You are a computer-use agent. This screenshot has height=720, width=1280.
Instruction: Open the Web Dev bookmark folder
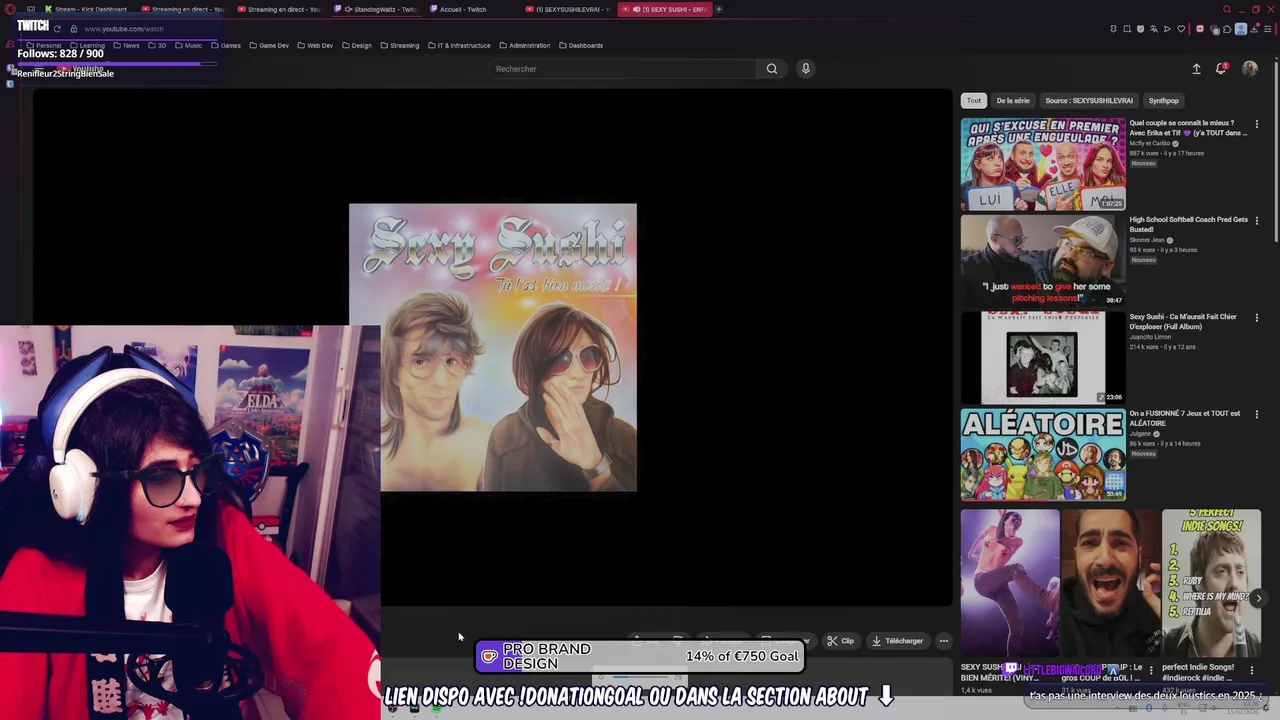point(315,45)
